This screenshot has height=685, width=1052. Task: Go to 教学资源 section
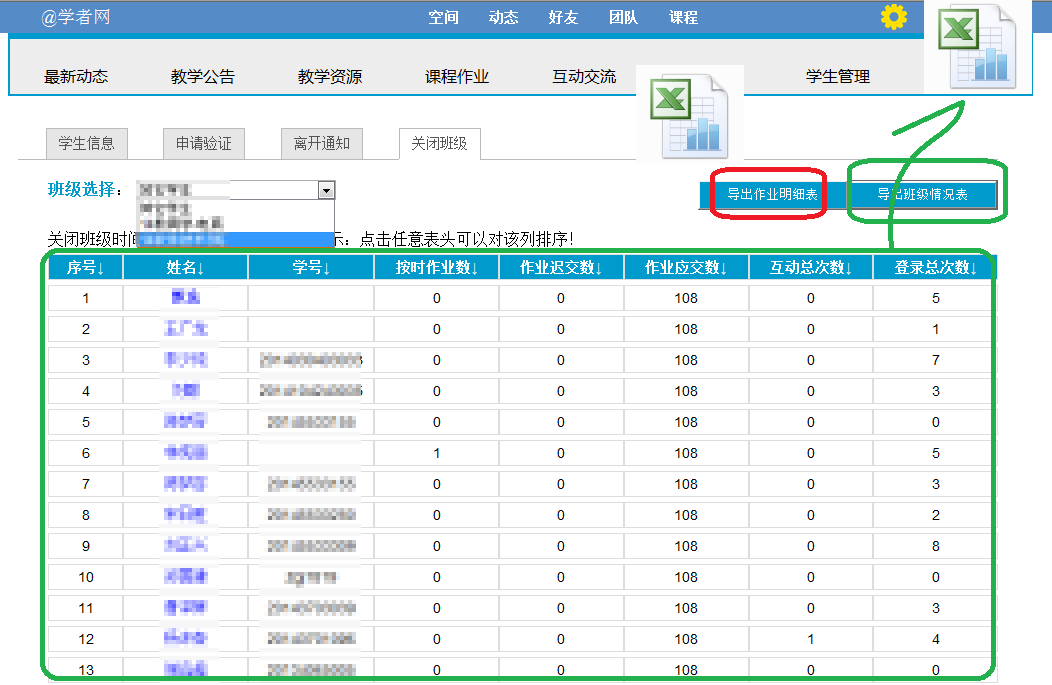pos(330,77)
